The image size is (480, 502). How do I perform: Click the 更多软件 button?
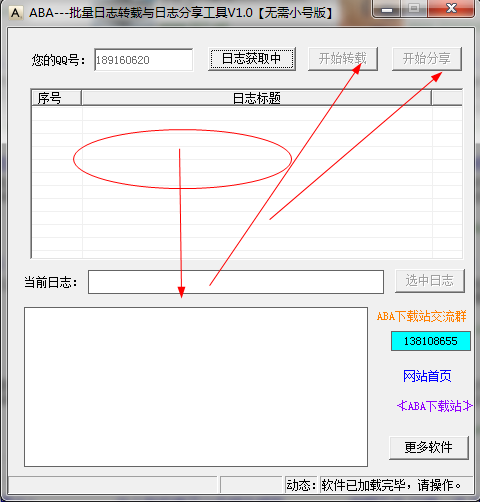pyautogui.click(x=429, y=447)
